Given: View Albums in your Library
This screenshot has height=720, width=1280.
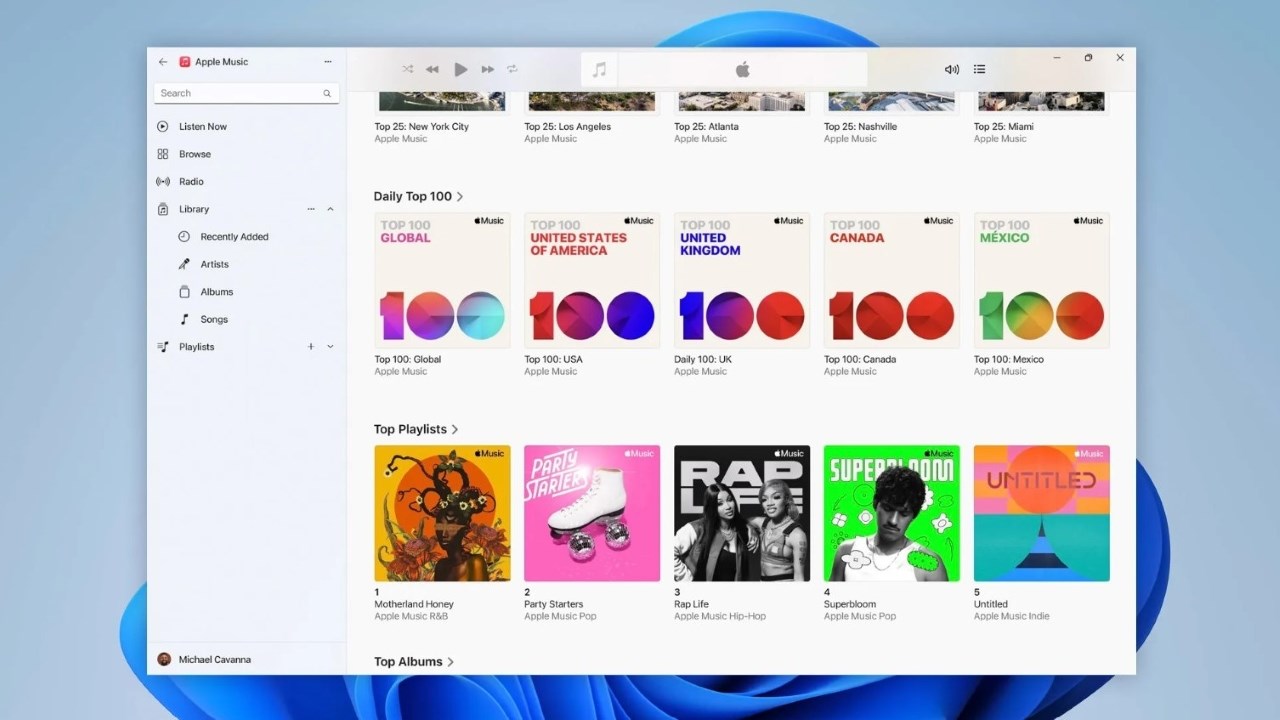Looking at the screenshot, I should [215, 291].
